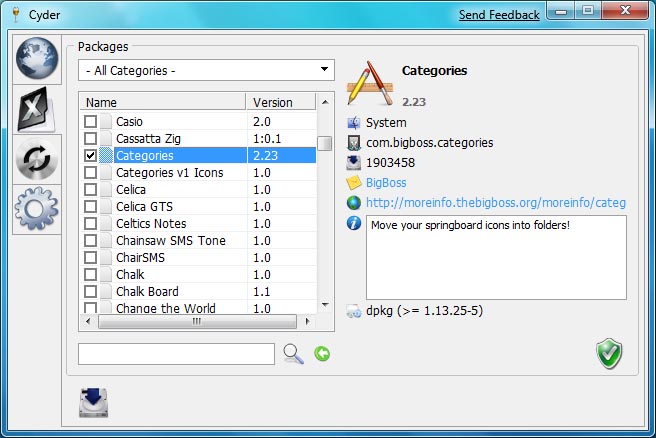Click the dpkg (>= 1.13.25-5) dependency text
Viewport: 656px width, 438px height.
pos(424,311)
